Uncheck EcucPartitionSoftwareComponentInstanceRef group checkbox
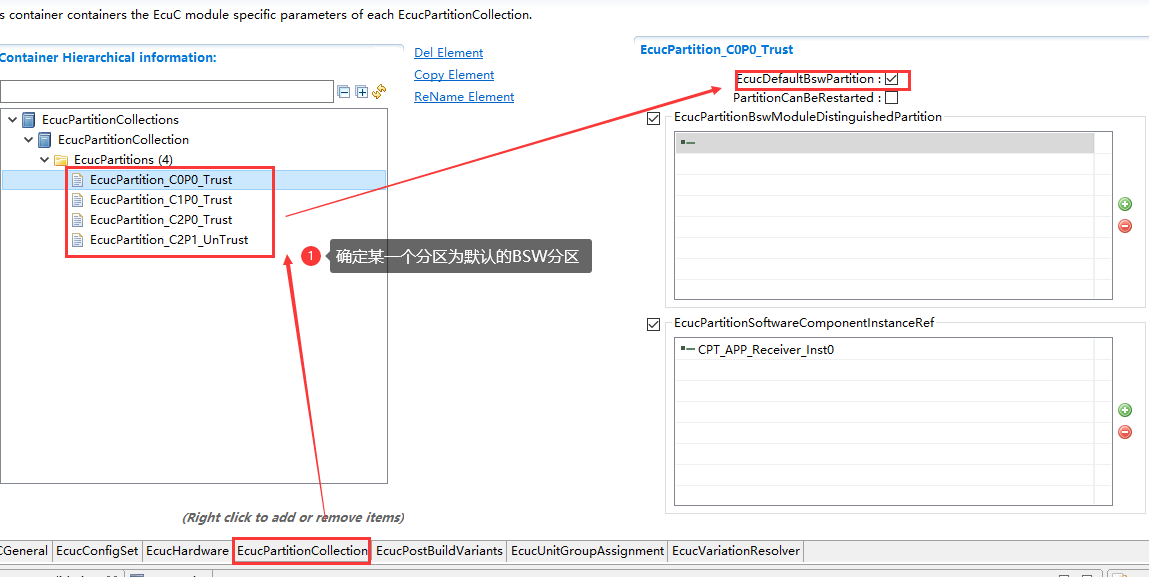The width and height of the screenshot is (1149, 577). (654, 324)
